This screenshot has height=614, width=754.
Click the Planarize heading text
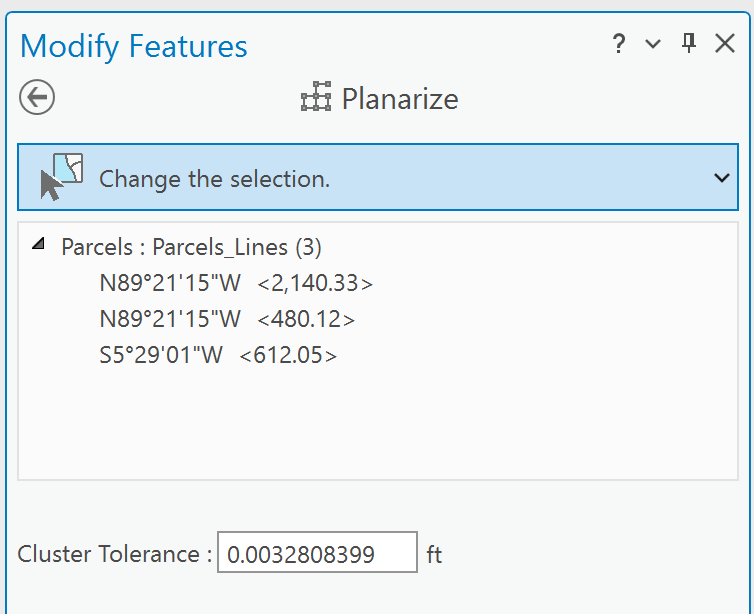[x=400, y=99]
